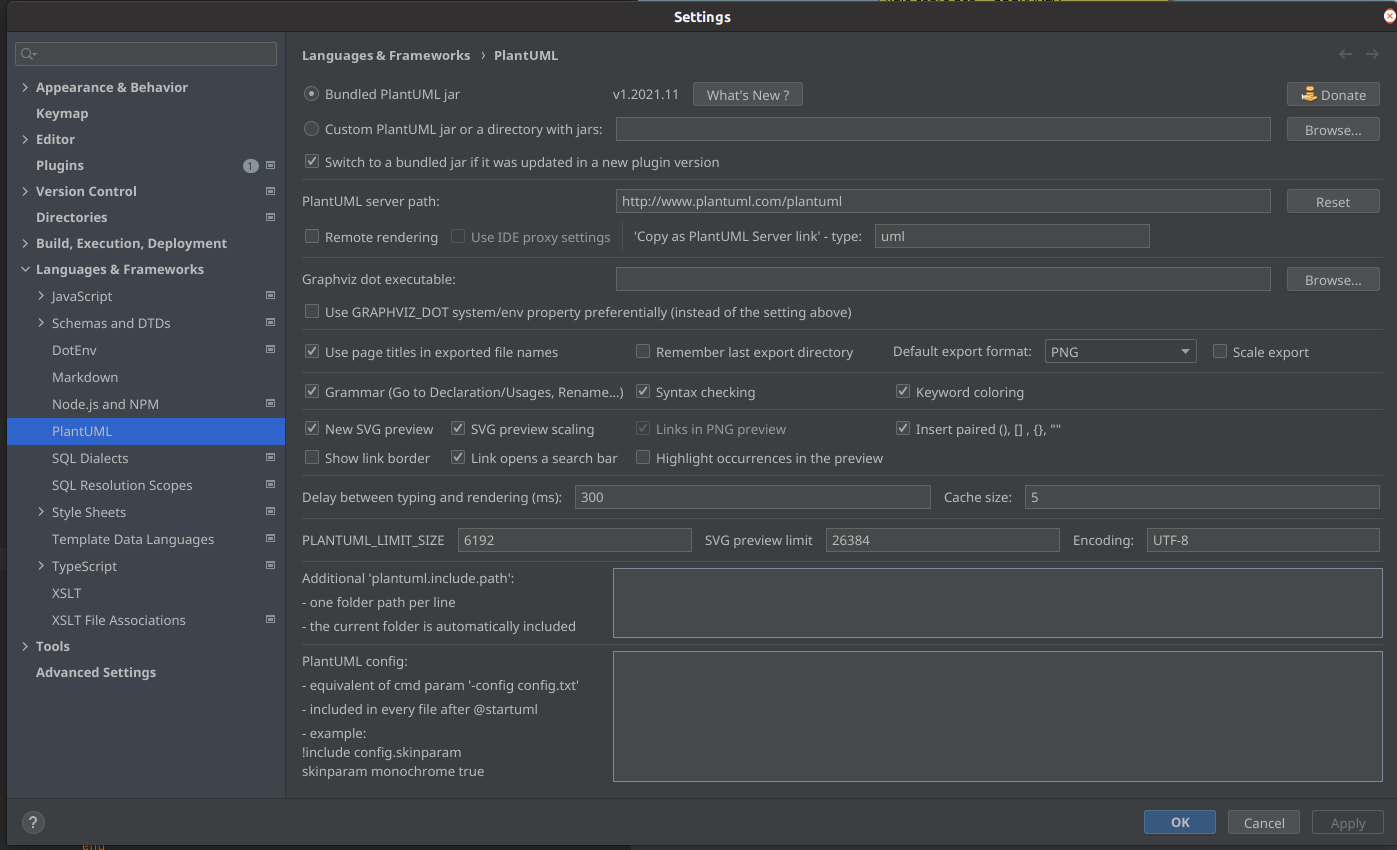Toggle Keyword coloring checkbox
This screenshot has height=850, width=1397.
903,392
